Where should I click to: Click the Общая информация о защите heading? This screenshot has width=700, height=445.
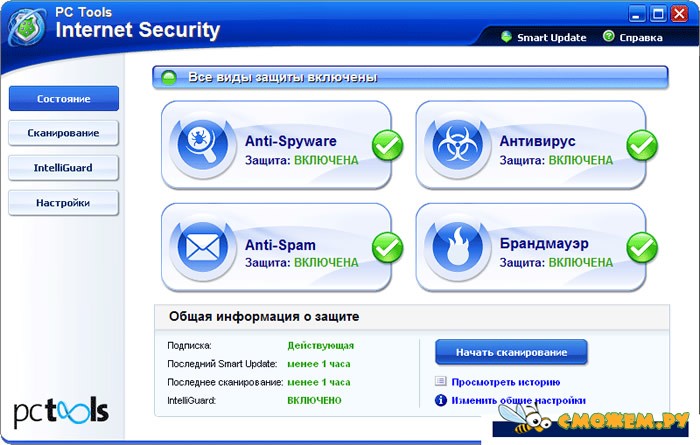264,316
